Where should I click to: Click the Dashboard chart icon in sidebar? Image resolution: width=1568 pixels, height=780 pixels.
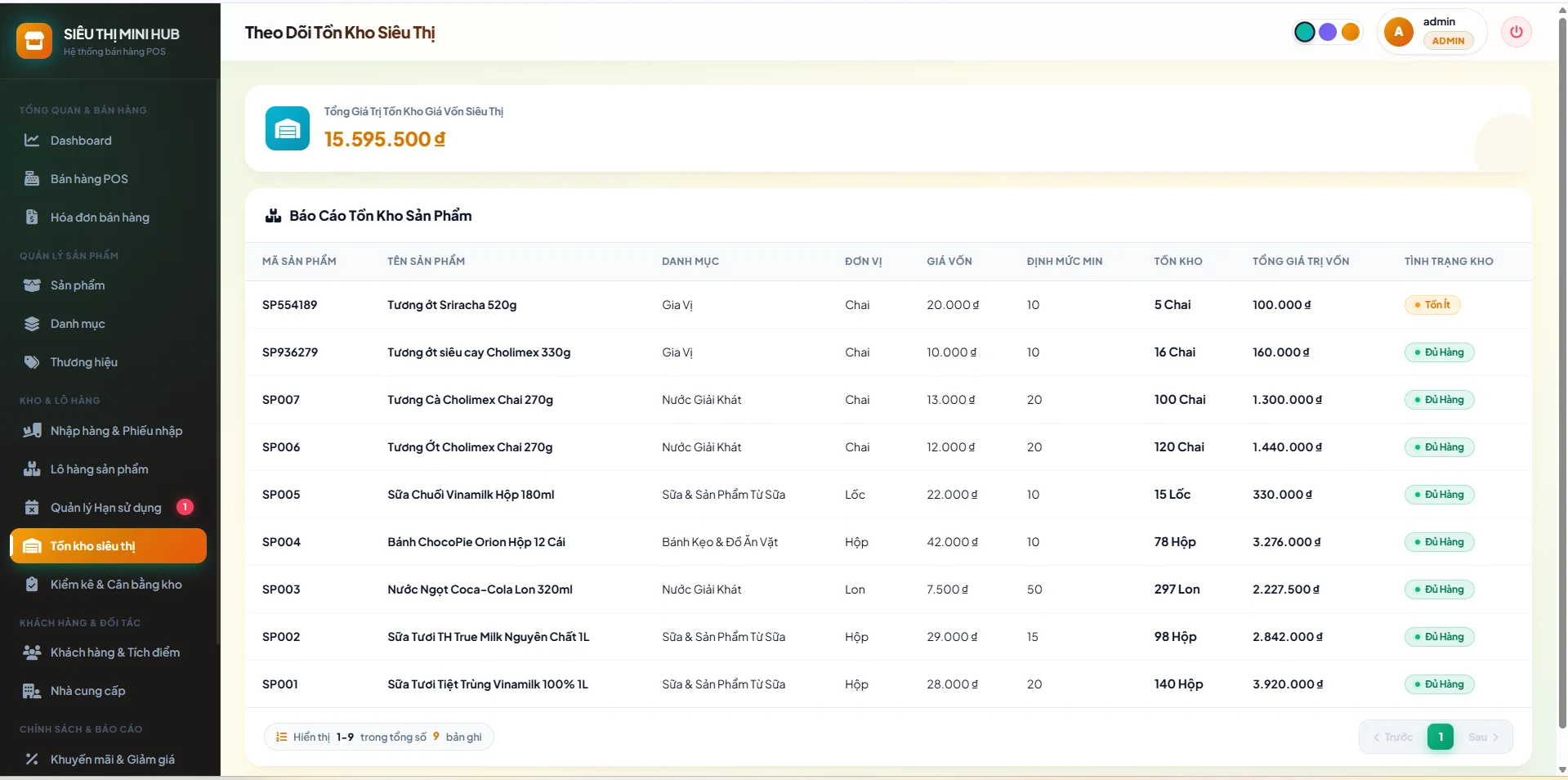(x=32, y=141)
